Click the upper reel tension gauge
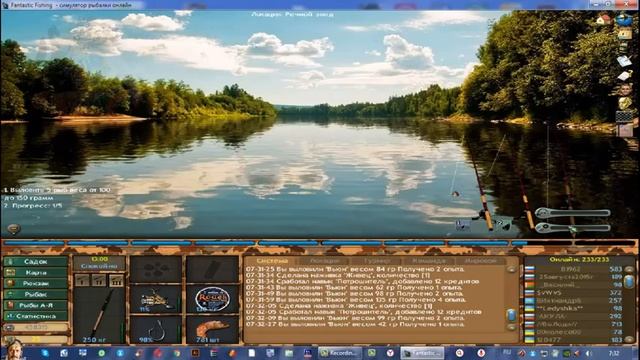Screen dimensions: 640x360 click(x=573, y=213)
